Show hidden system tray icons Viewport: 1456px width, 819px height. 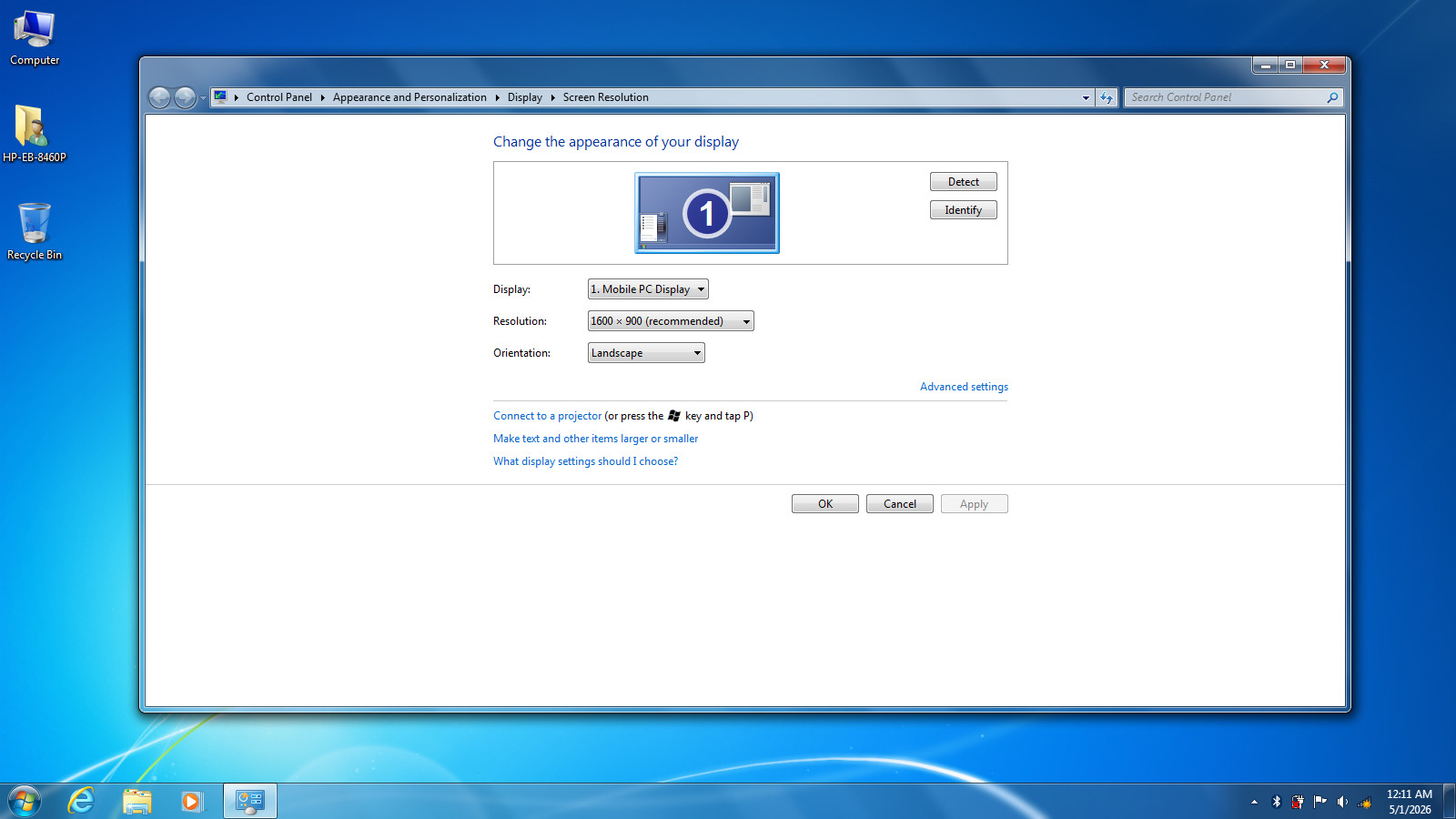point(1254,802)
